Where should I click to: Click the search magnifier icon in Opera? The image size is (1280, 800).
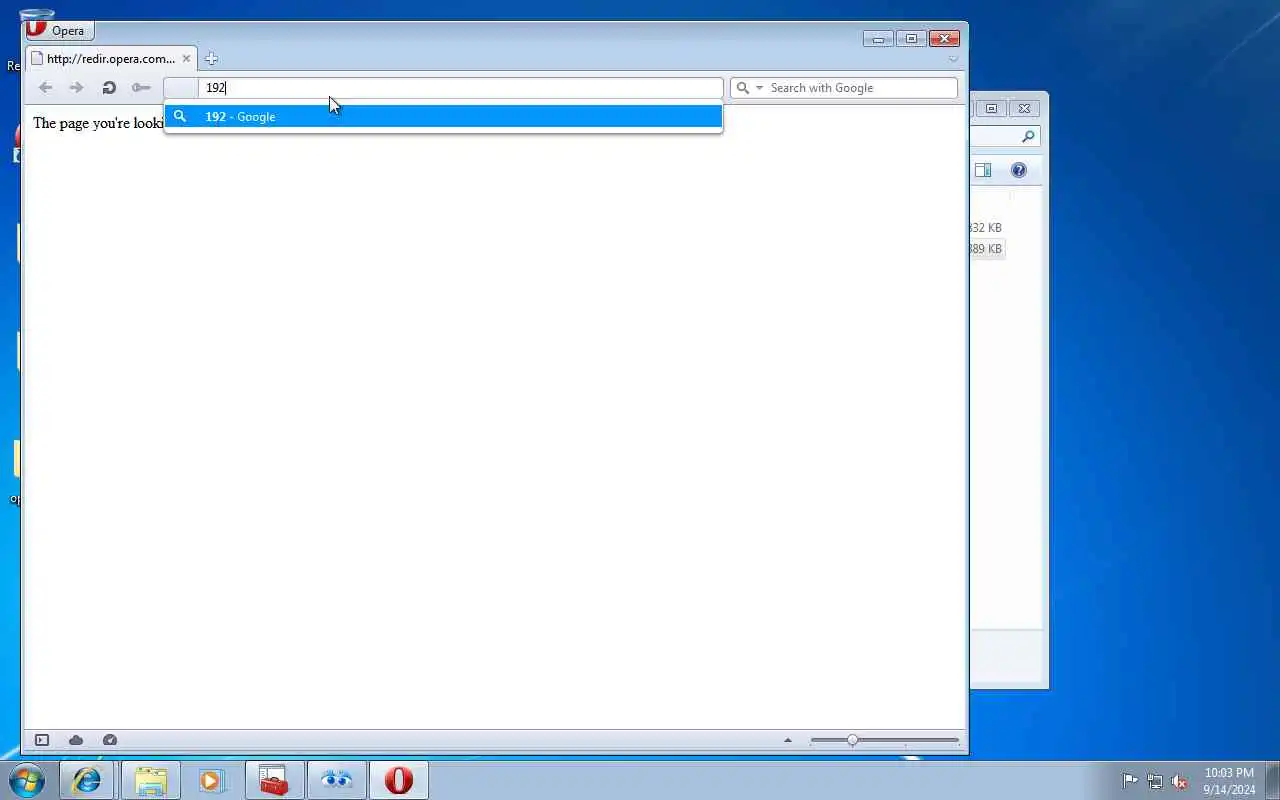click(743, 88)
